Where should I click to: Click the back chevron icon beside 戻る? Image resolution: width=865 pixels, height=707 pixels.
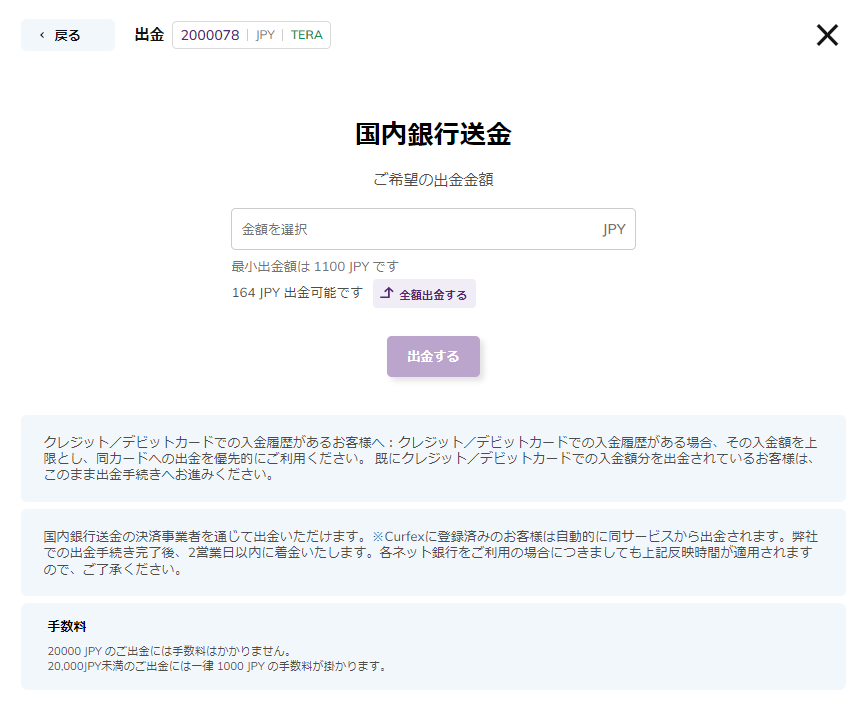click(x=42, y=35)
